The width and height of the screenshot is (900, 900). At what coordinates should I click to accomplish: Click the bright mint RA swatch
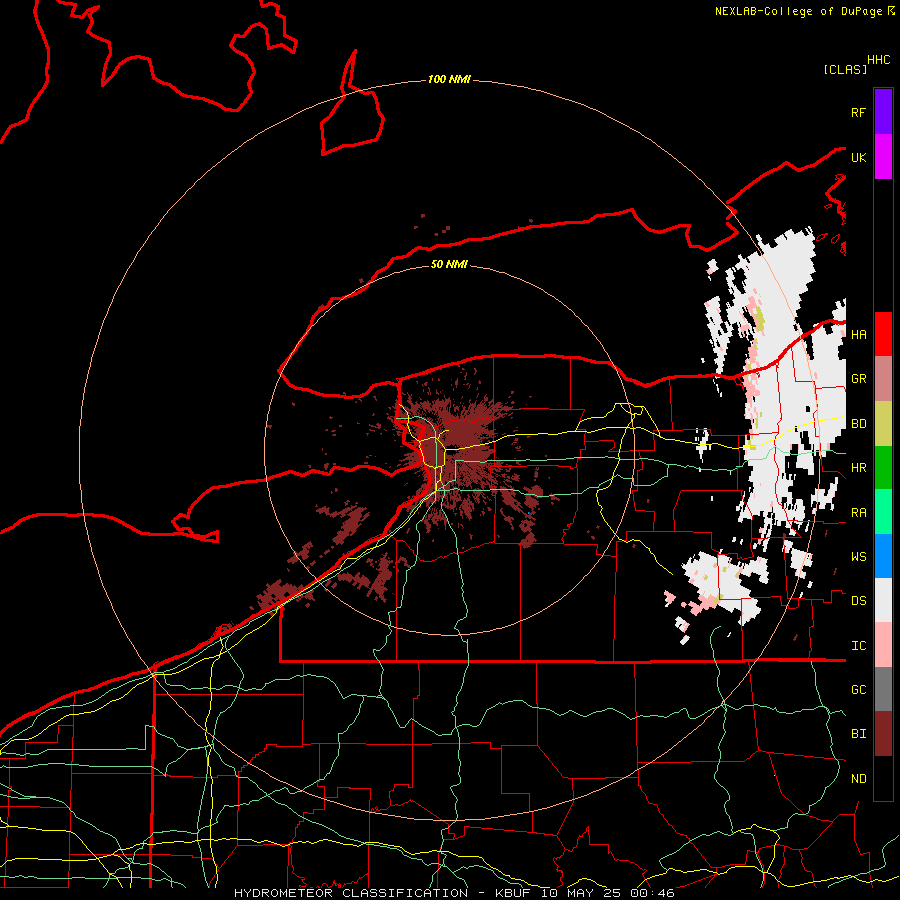pos(883,512)
